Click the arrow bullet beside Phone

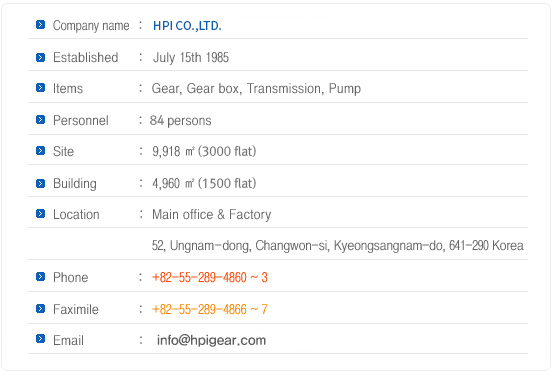(40, 277)
